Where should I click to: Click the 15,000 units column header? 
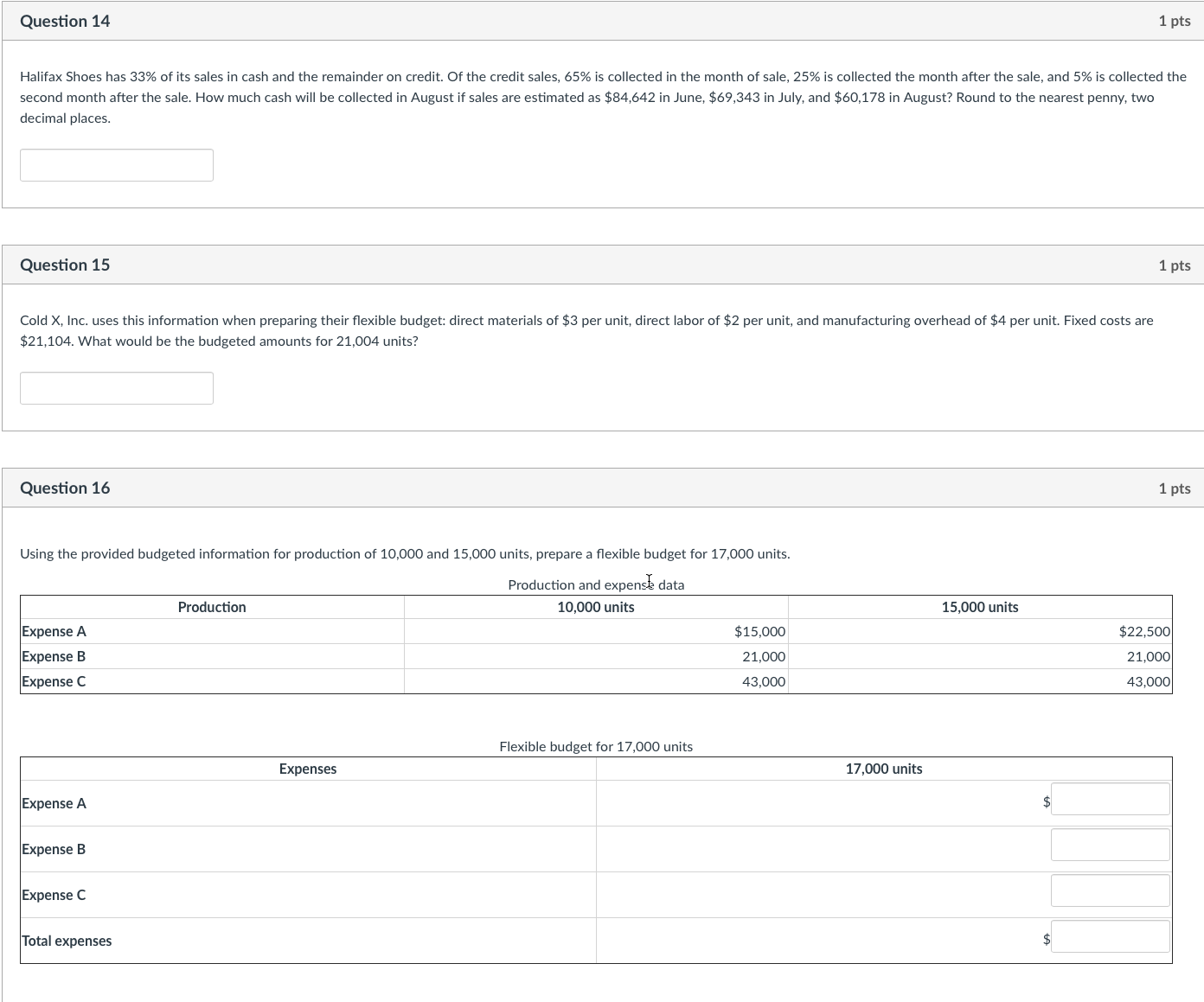(x=979, y=608)
